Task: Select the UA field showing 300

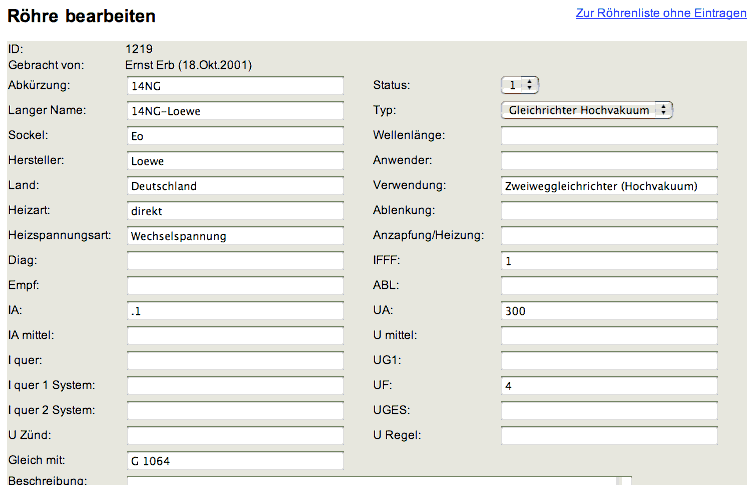Action: (609, 311)
